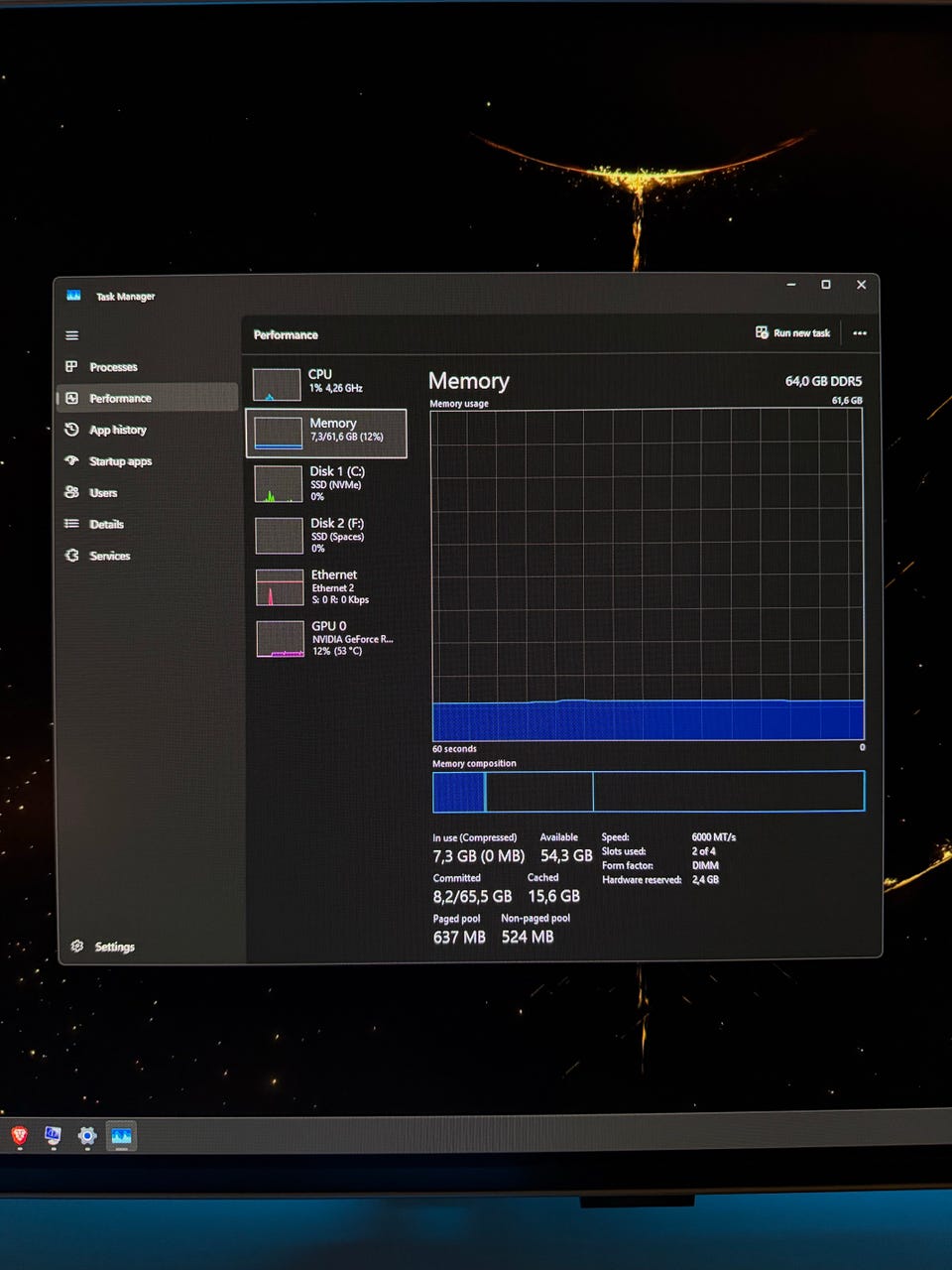Image resolution: width=952 pixels, height=1270 pixels.
Task: Open the three-dot more options menu
Action: [x=860, y=333]
